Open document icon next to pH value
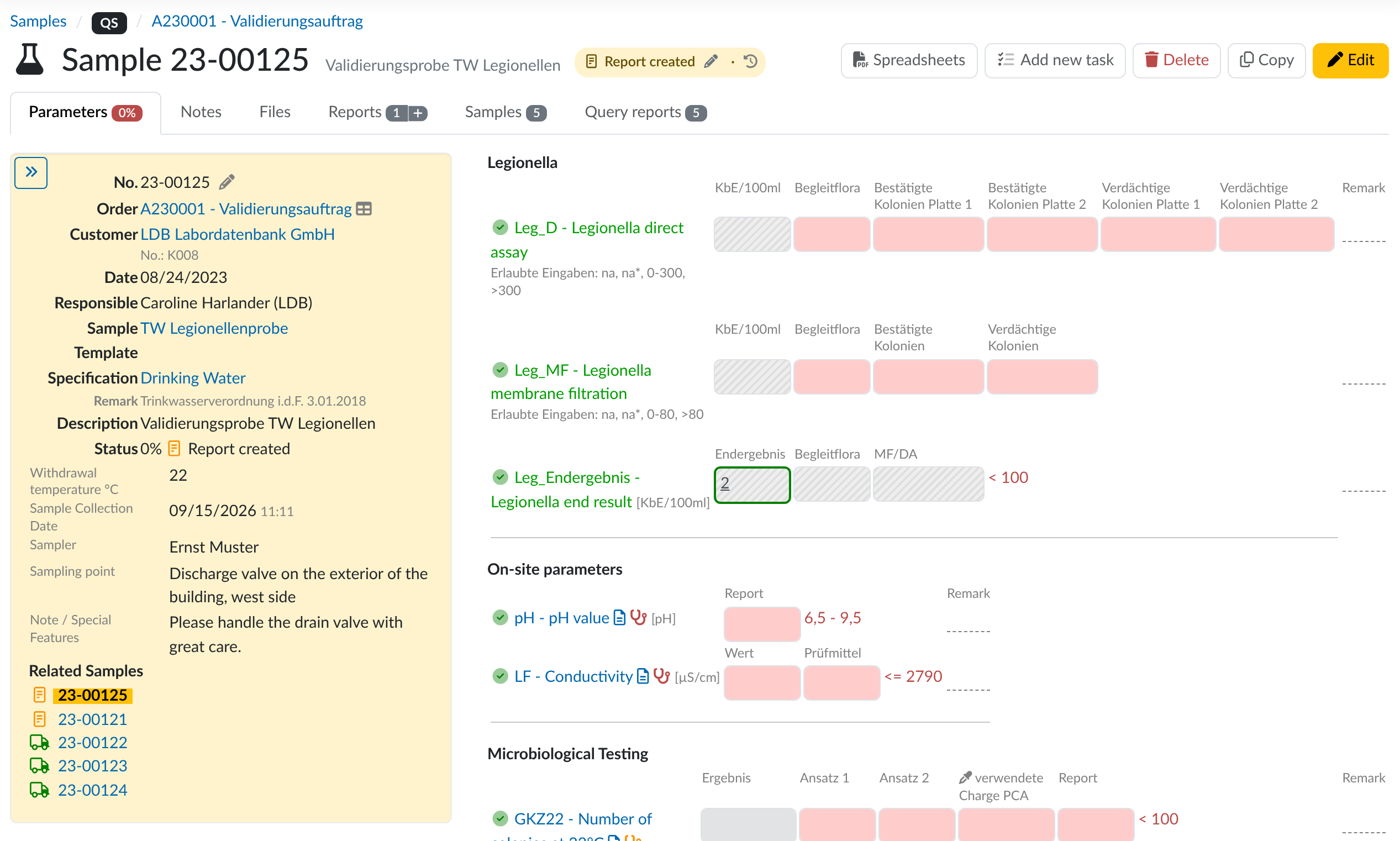Viewport: 1400px width, 841px height. click(620, 618)
